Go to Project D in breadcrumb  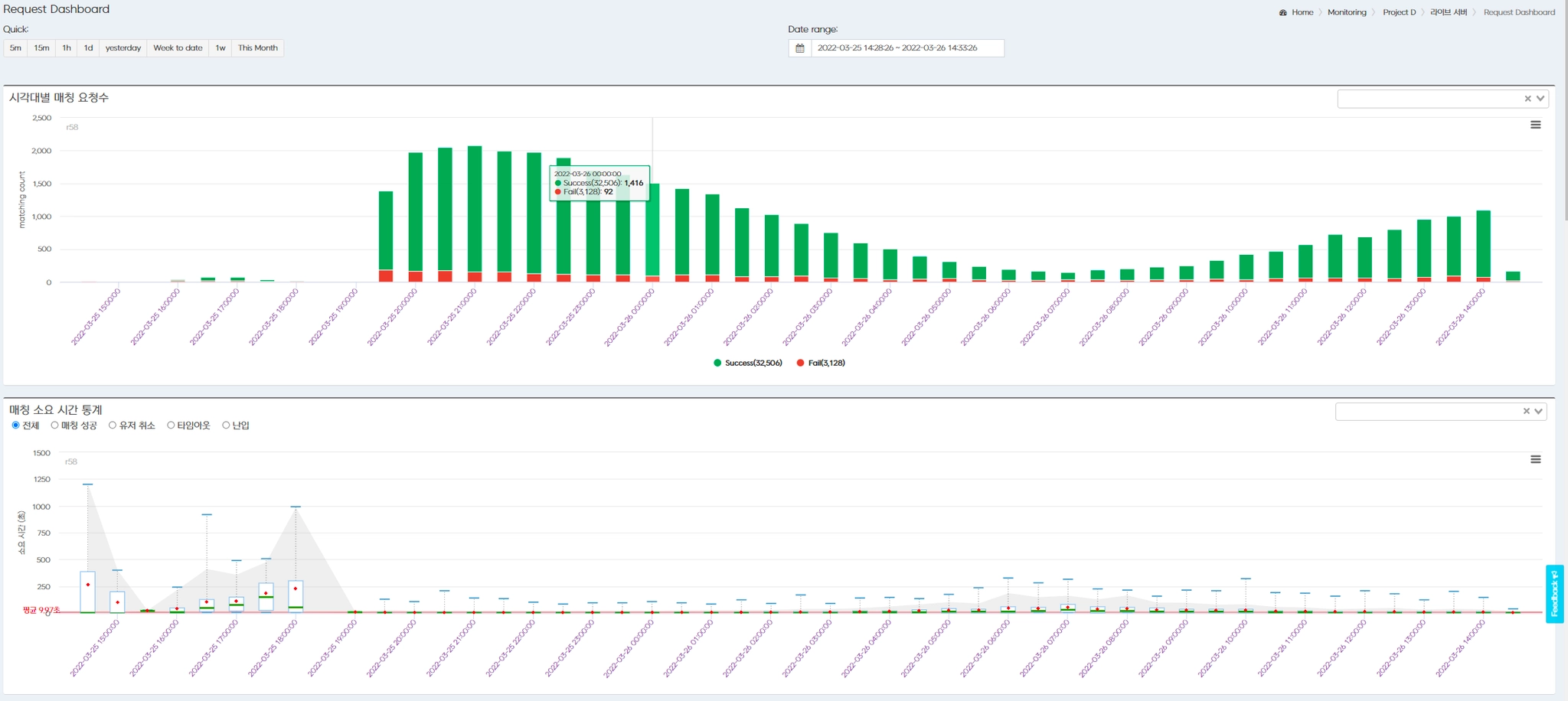click(1399, 12)
